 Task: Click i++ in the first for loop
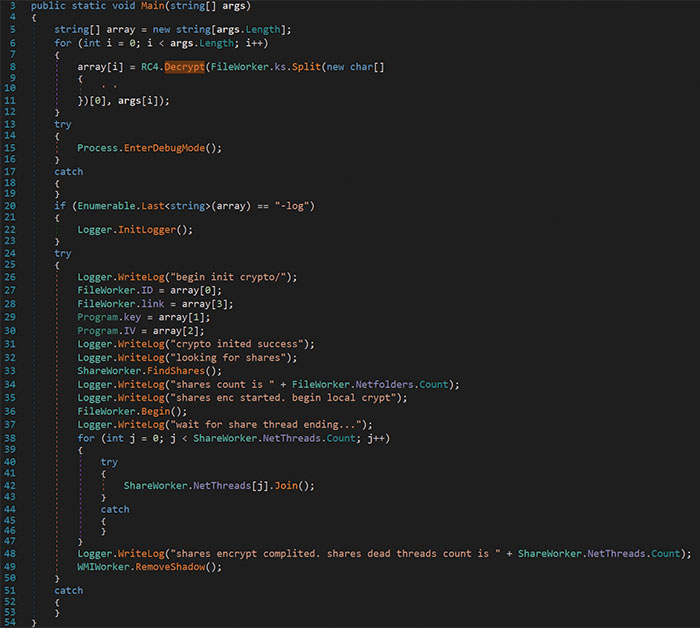(254, 43)
